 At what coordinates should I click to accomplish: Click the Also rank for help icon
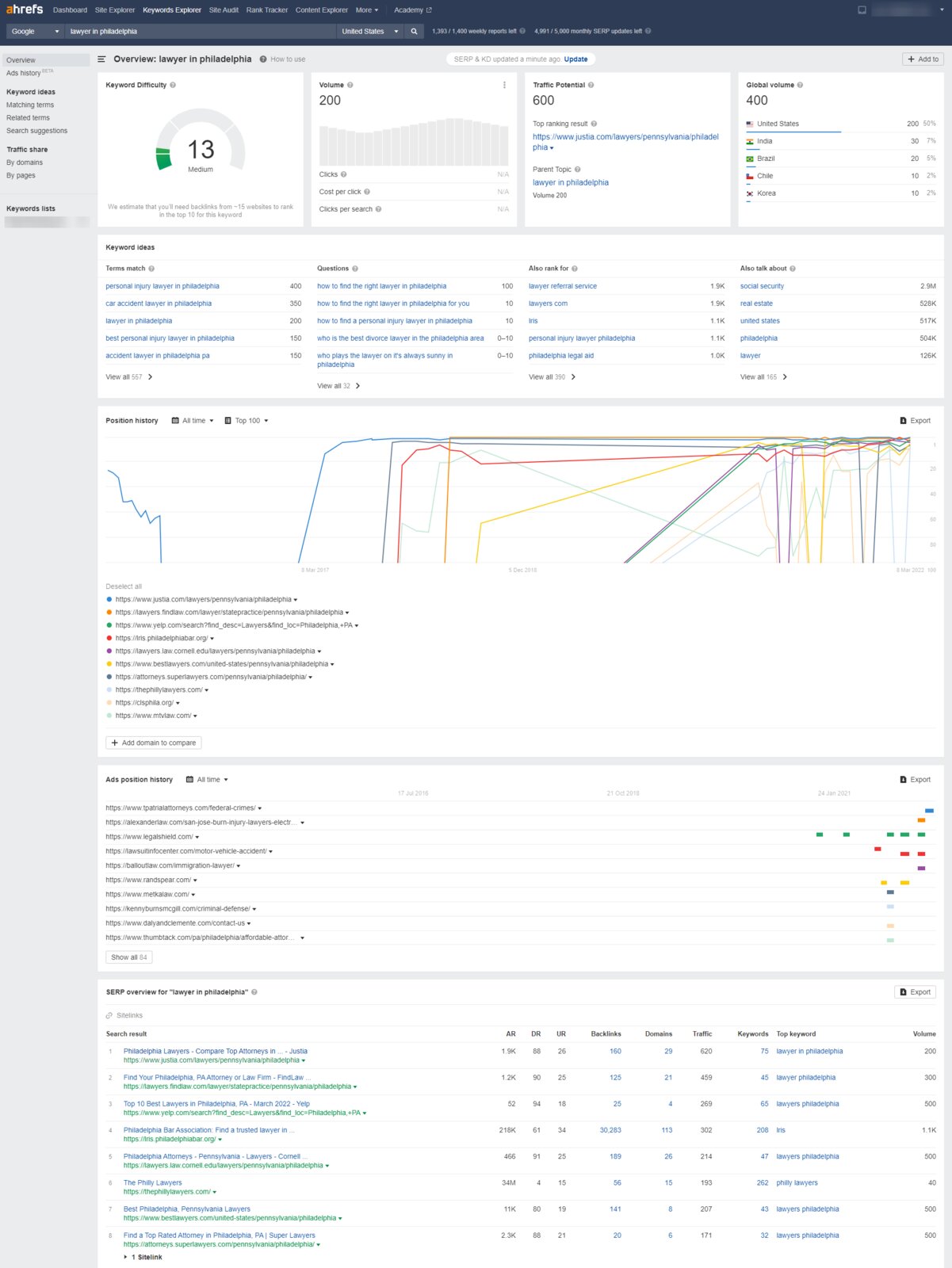(575, 269)
